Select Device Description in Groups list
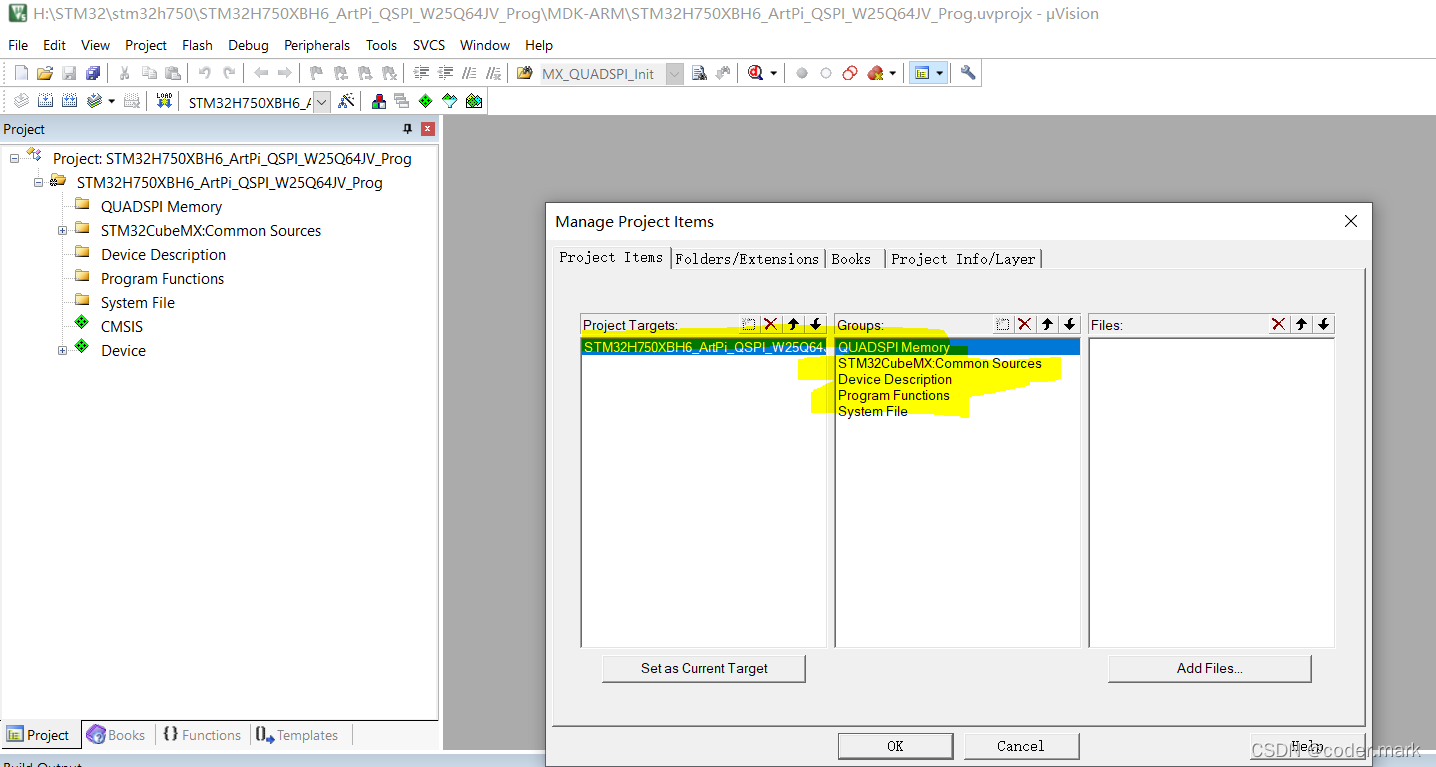The height and width of the screenshot is (767, 1436). [x=895, y=379]
